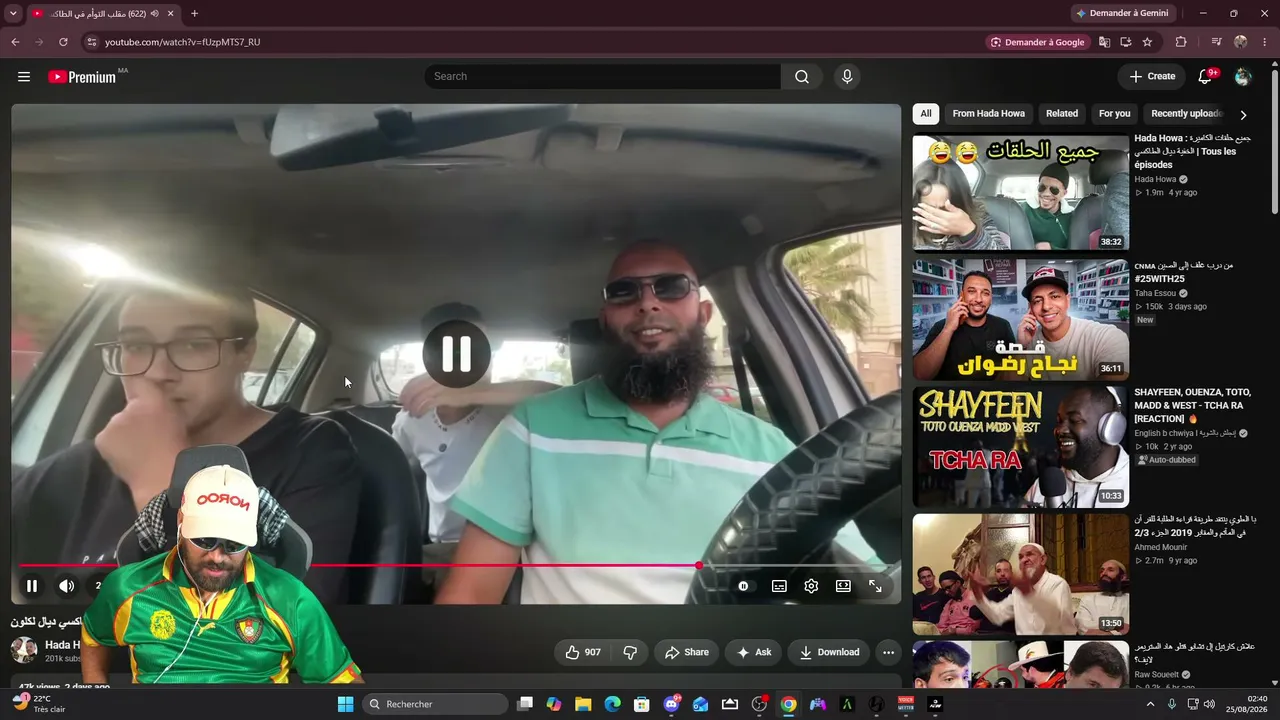Open File Explorer from taskbar
The width and height of the screenshot is (1280, 720).
(x=583, y=704)
